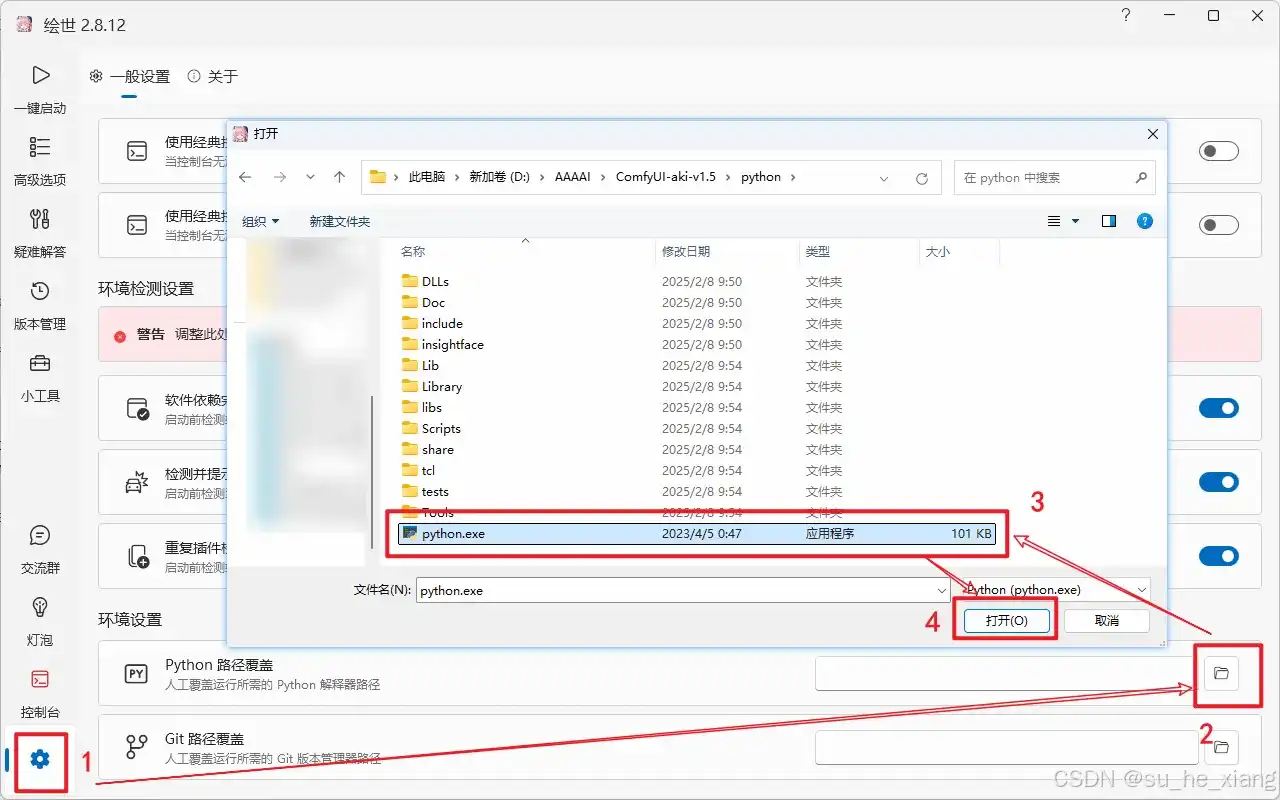Image resolution: width=1280 pixels, height=800 pixels.
Task: Click the 打开(O) button
Action: click(x=1007, y=620)
